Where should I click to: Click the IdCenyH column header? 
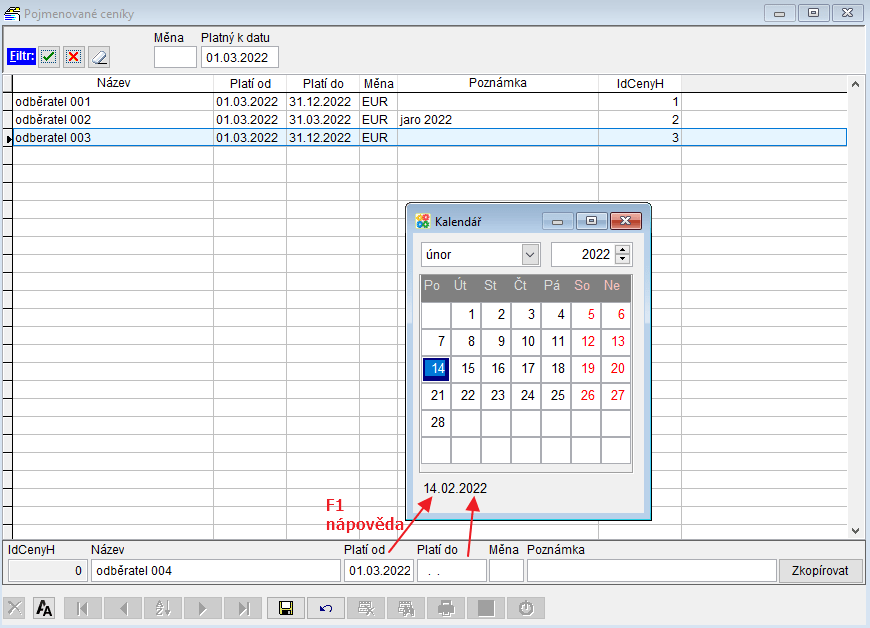pyautogui.click(x=640, y=83)
